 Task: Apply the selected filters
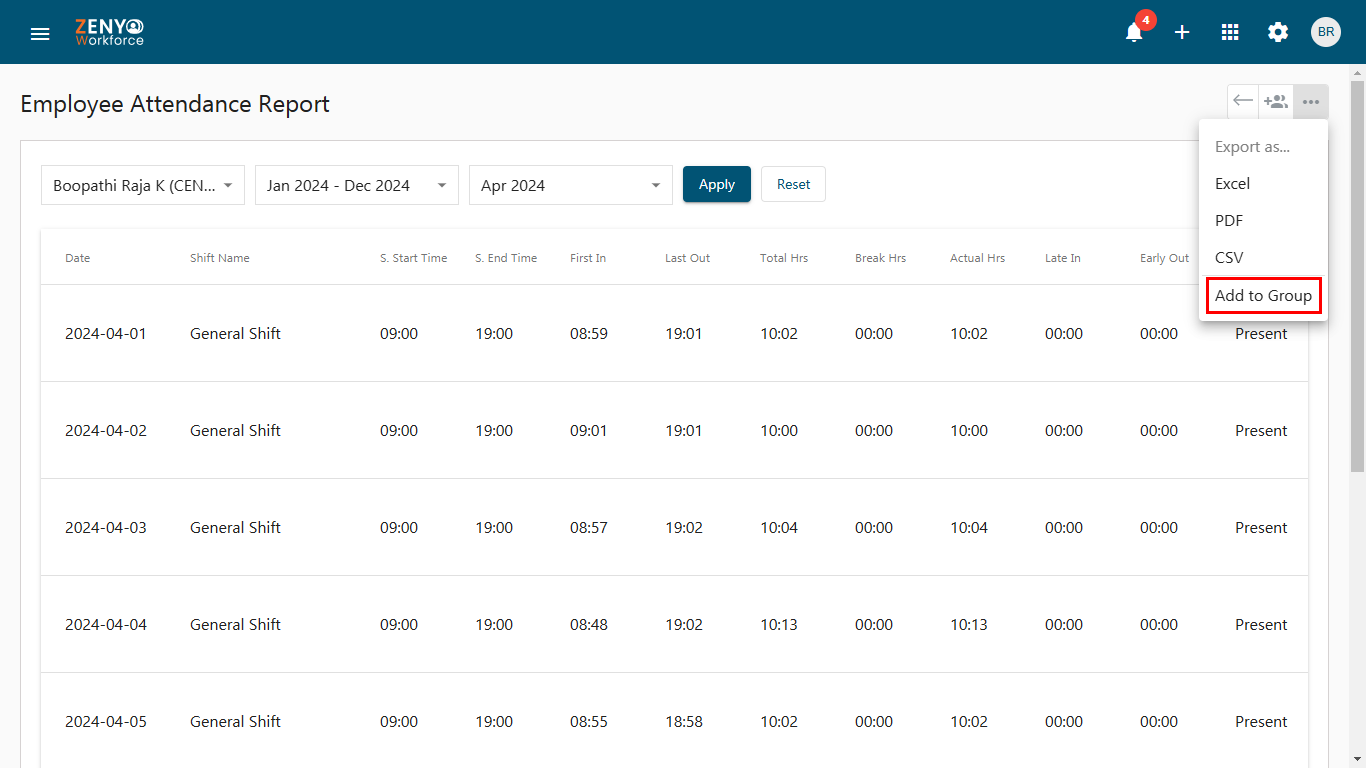(x=717, y=184)
